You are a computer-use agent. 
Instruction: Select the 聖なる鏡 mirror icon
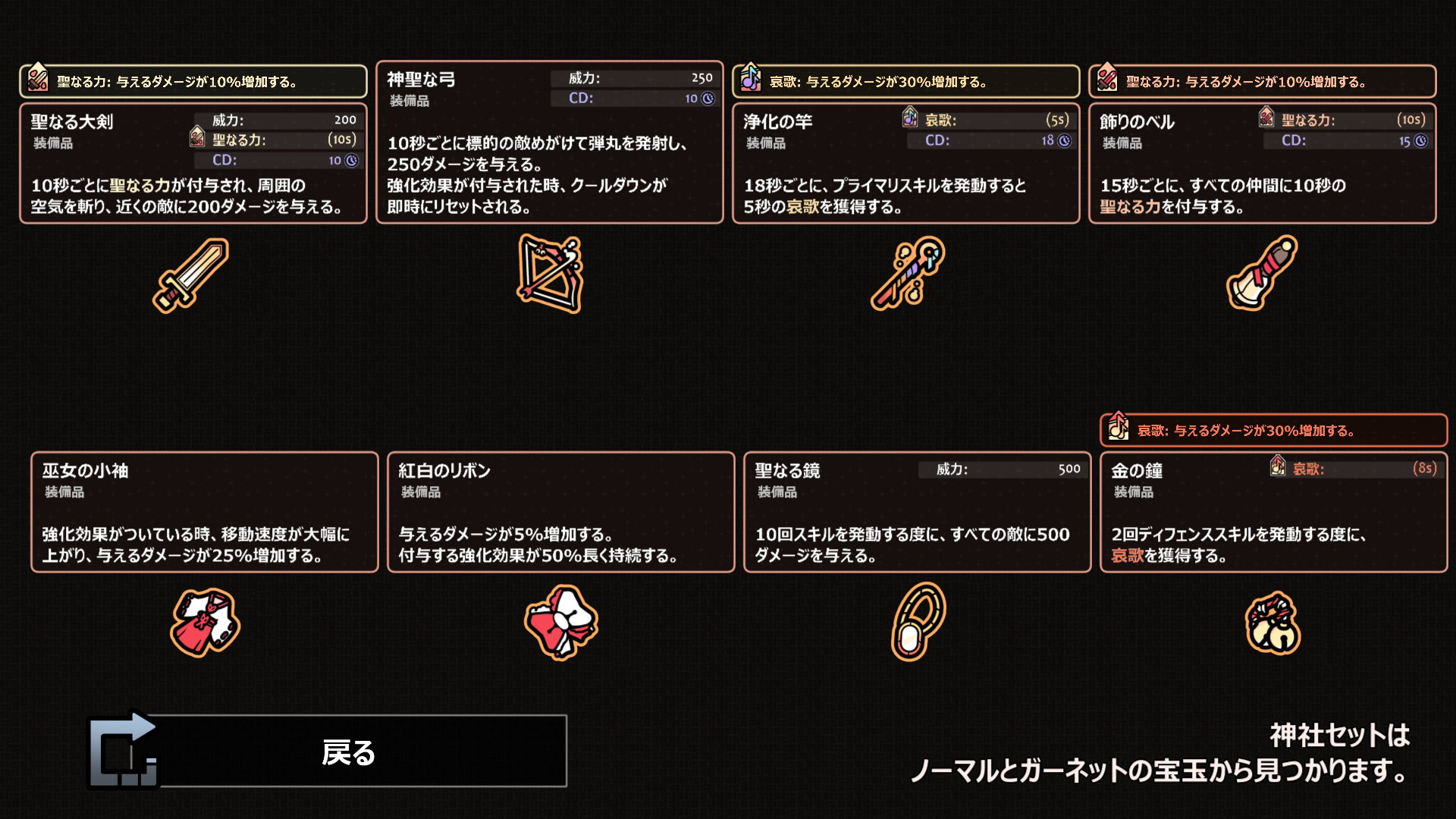[918, 622]
